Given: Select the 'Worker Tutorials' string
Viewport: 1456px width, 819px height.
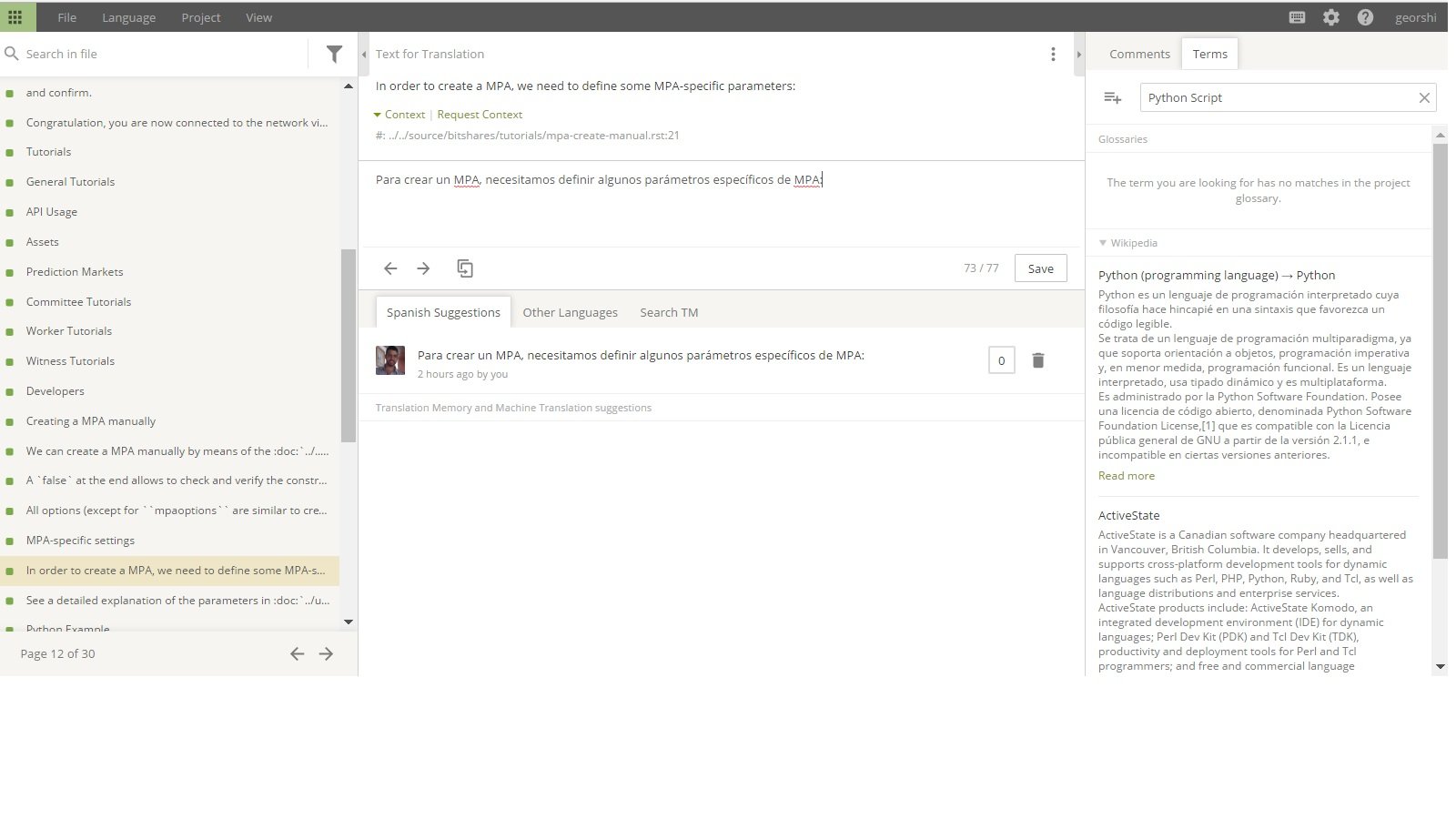Looking at the screenshot, I should point(69,331).
